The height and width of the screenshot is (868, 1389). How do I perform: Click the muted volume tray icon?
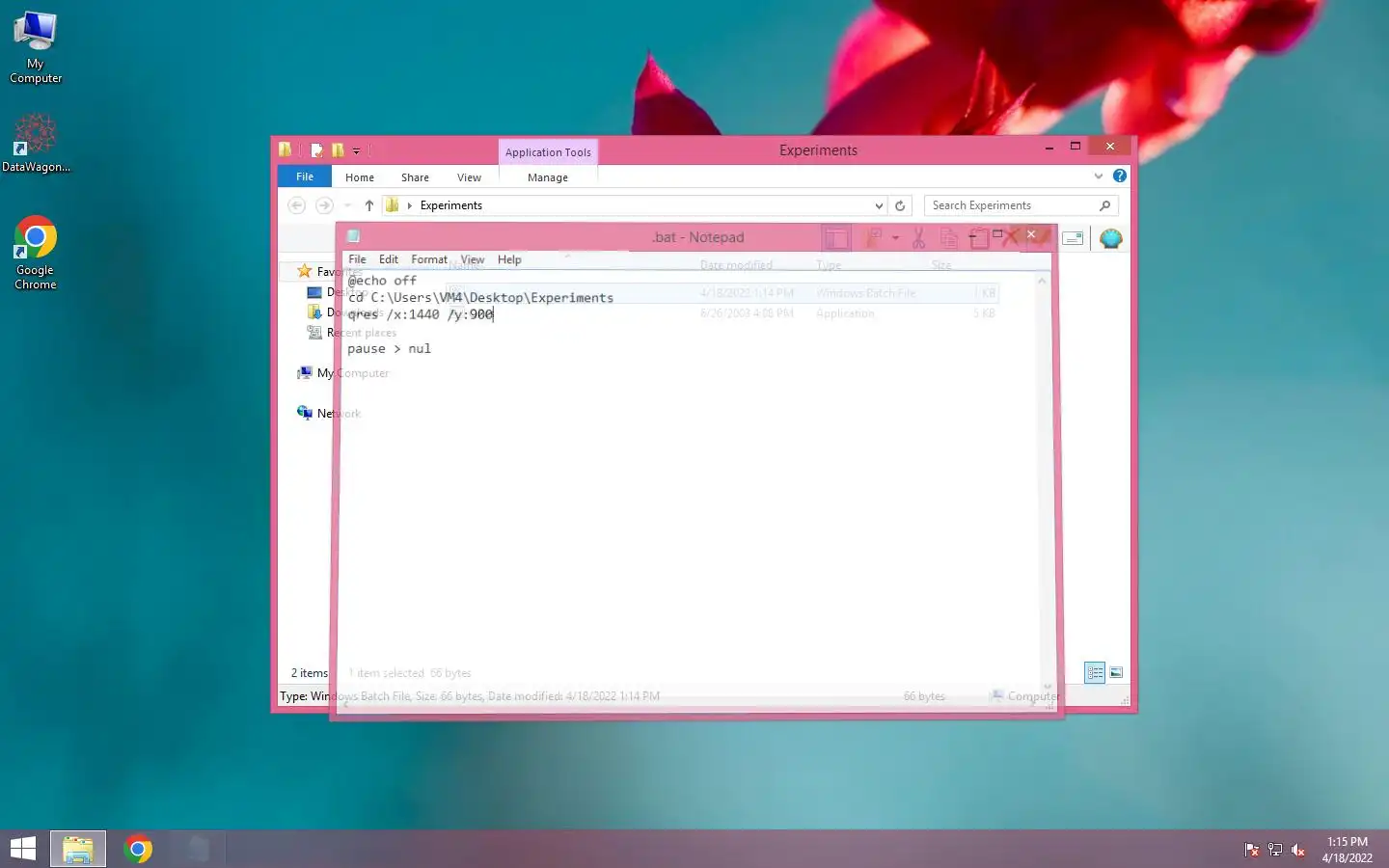(1298, 850)
